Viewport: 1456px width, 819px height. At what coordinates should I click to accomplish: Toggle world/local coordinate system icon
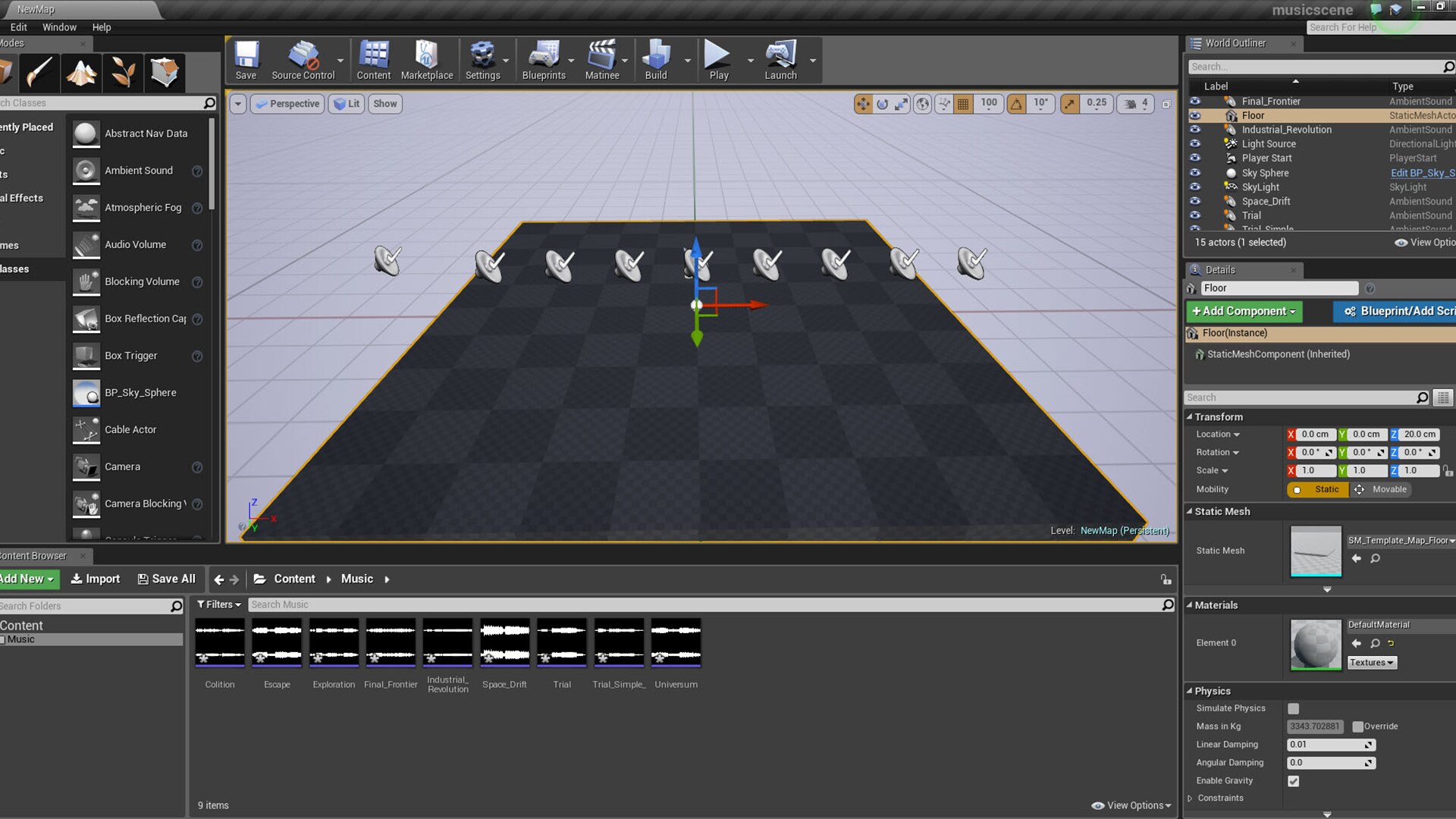click(922, 104)
